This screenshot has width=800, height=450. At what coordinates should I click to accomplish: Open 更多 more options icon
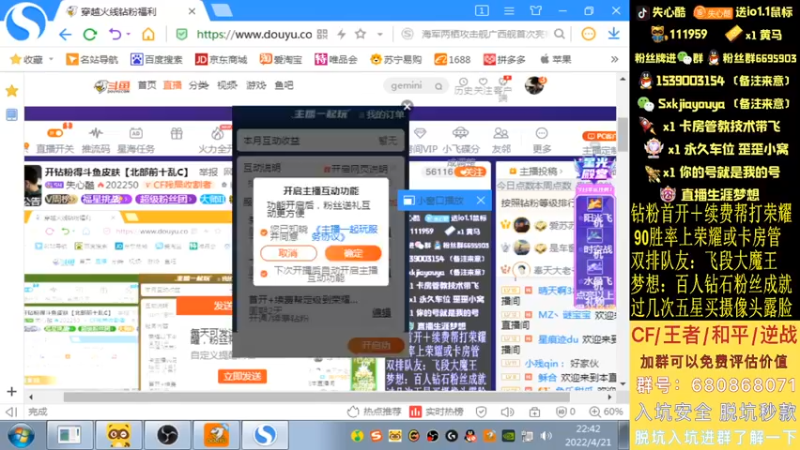(x=541, y=140)
